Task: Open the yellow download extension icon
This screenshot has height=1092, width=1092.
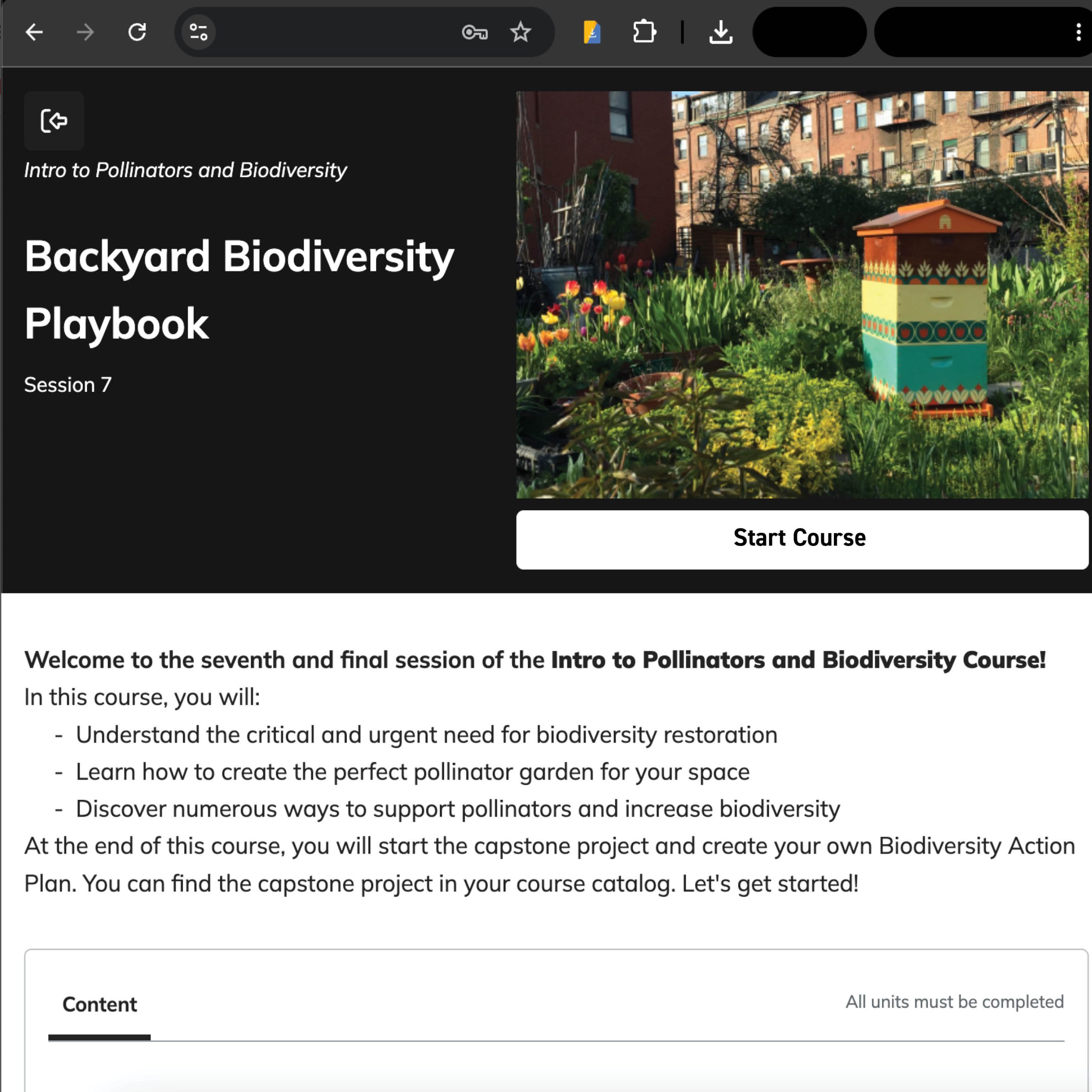Action: click(x=592, y=32)
